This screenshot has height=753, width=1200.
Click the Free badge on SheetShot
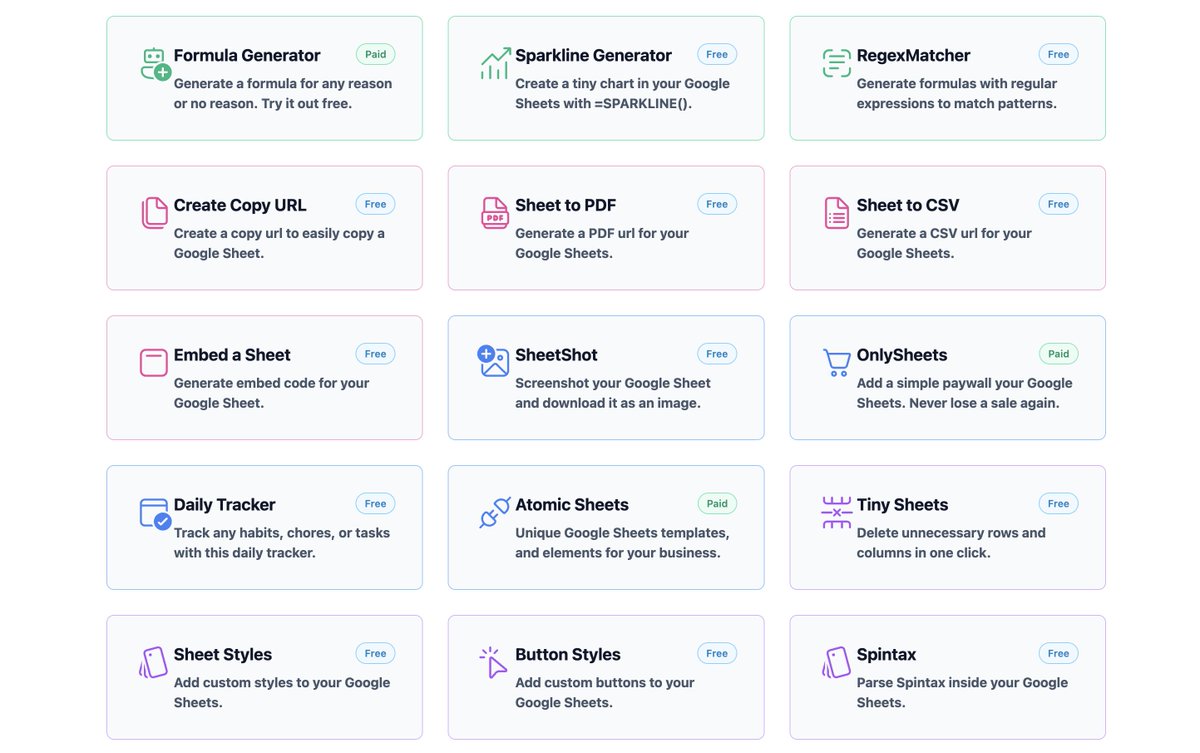coord(716,353)
